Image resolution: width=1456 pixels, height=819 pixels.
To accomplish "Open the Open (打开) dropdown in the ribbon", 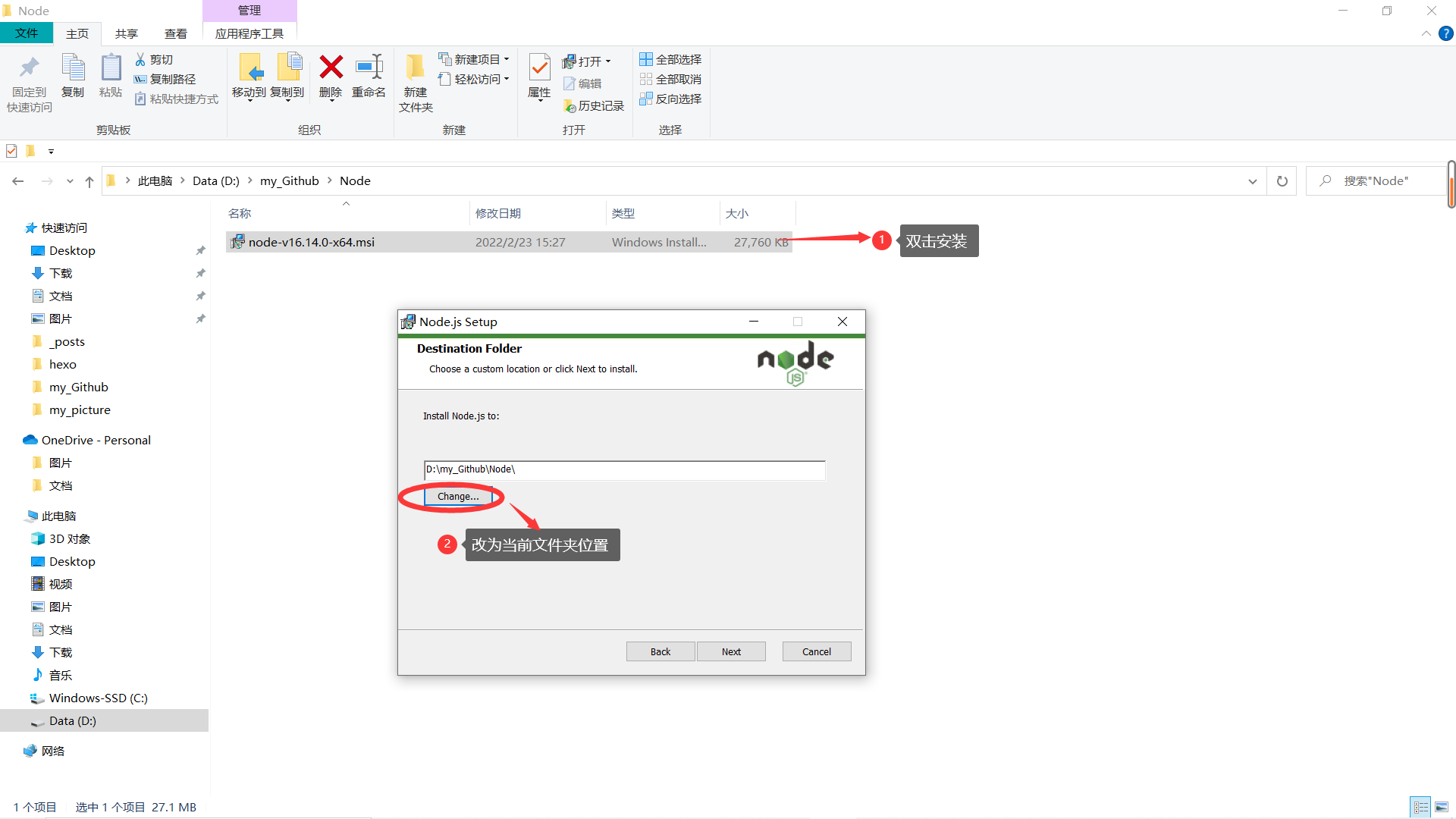I will (587, 61).
